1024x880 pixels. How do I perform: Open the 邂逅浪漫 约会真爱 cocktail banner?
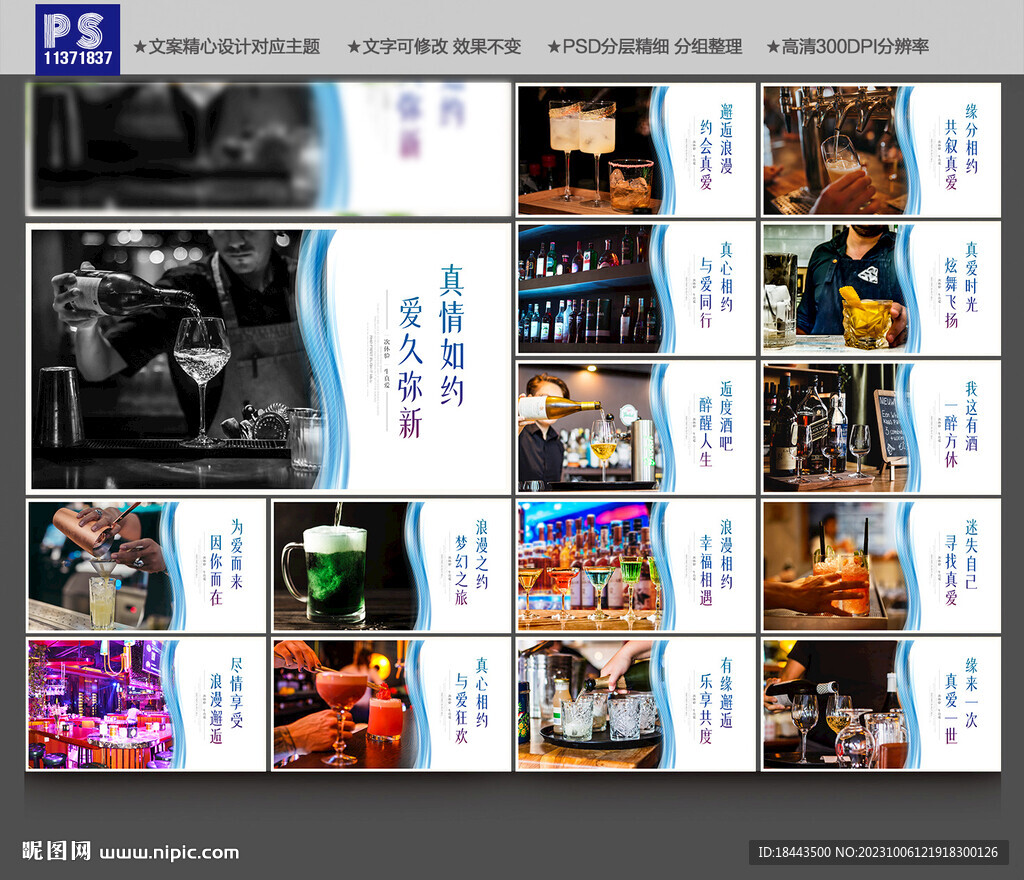click(635, 150)
